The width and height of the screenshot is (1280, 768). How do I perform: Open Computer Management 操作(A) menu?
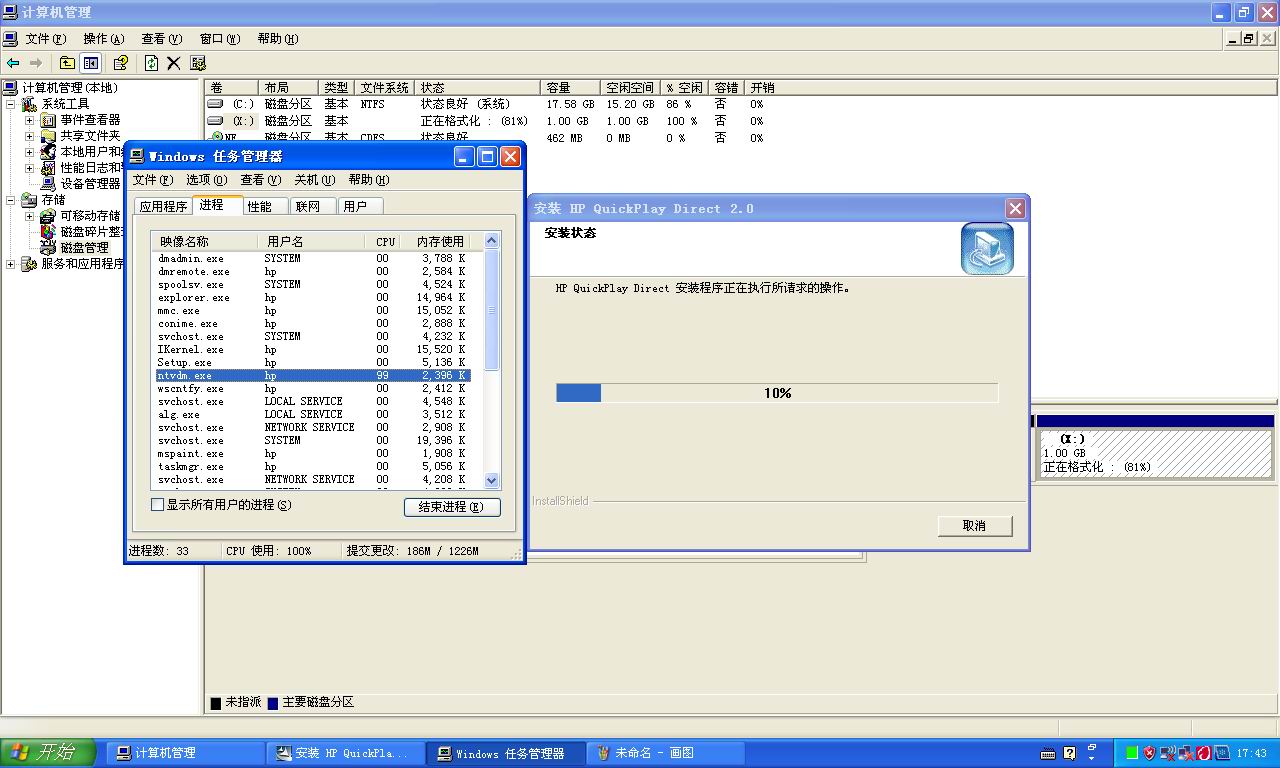[104, 39]
